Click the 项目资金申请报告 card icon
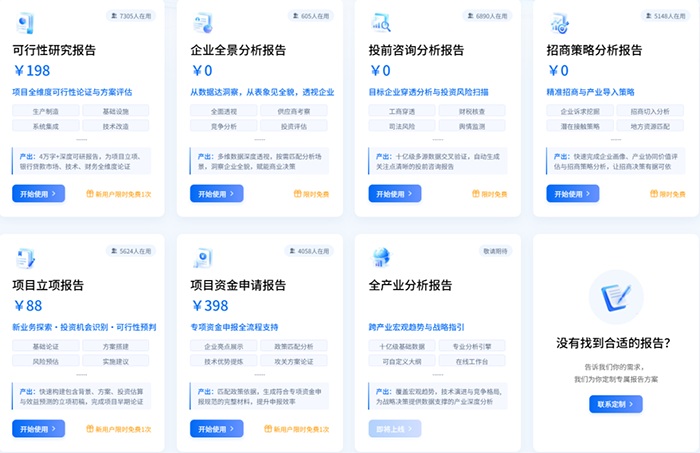The height and width of the screenshot is (453, 700). [203, 258]
